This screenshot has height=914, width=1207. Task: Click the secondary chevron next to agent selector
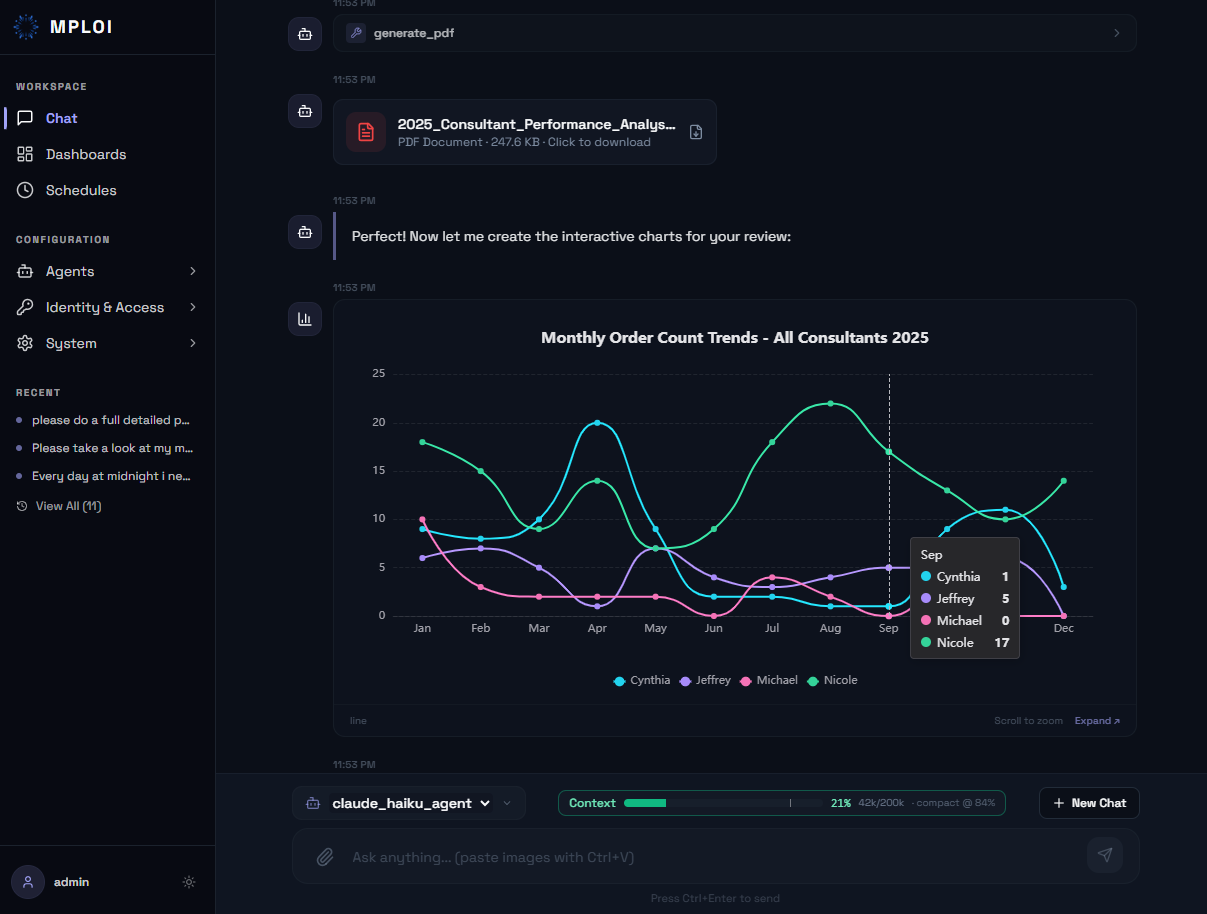[x=507, y=803]
